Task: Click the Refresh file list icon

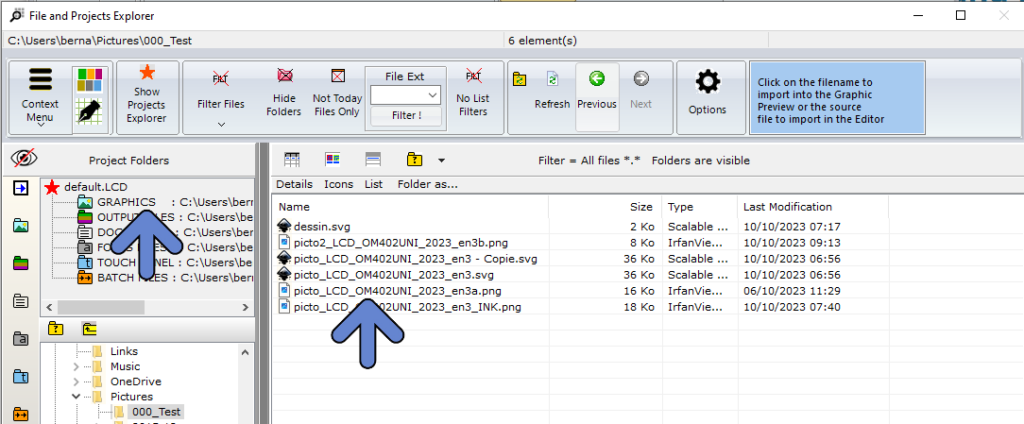Action: (x=552, y=79)
